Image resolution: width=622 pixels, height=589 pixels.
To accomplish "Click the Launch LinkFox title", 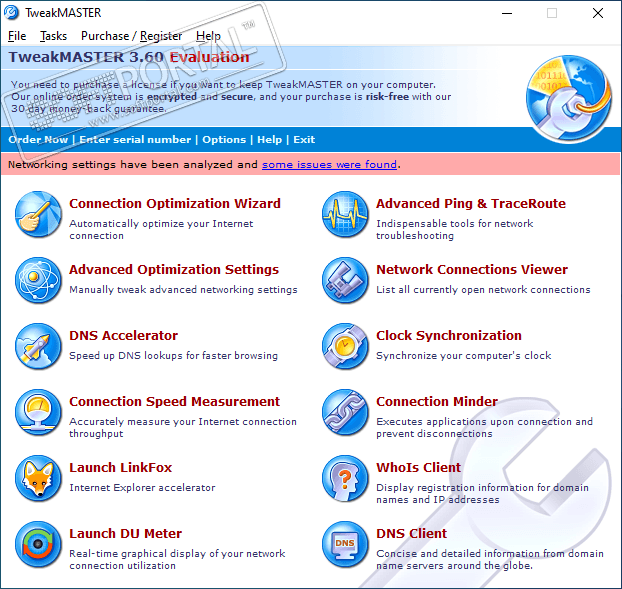I will pyautogui.click(x=121, y=468).
